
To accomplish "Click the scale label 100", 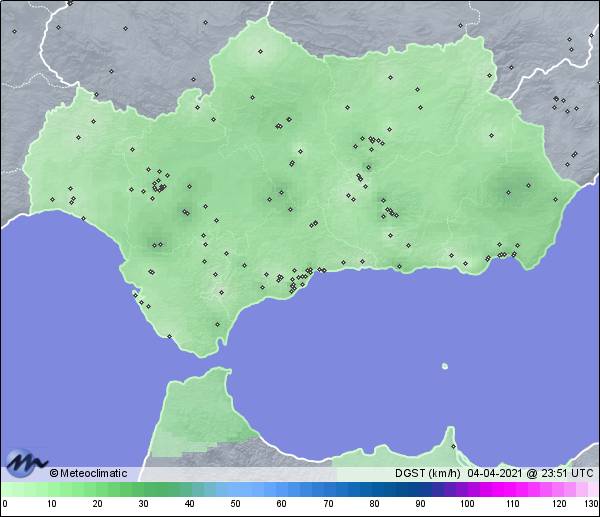I will (x=467, y=503).
